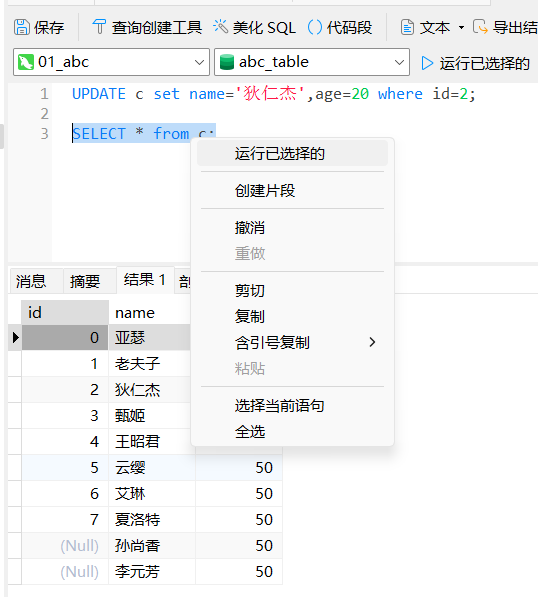Select the 狄仁杰 name cell in results
Screen dimensions: 538x597
(x=149, y=389)
